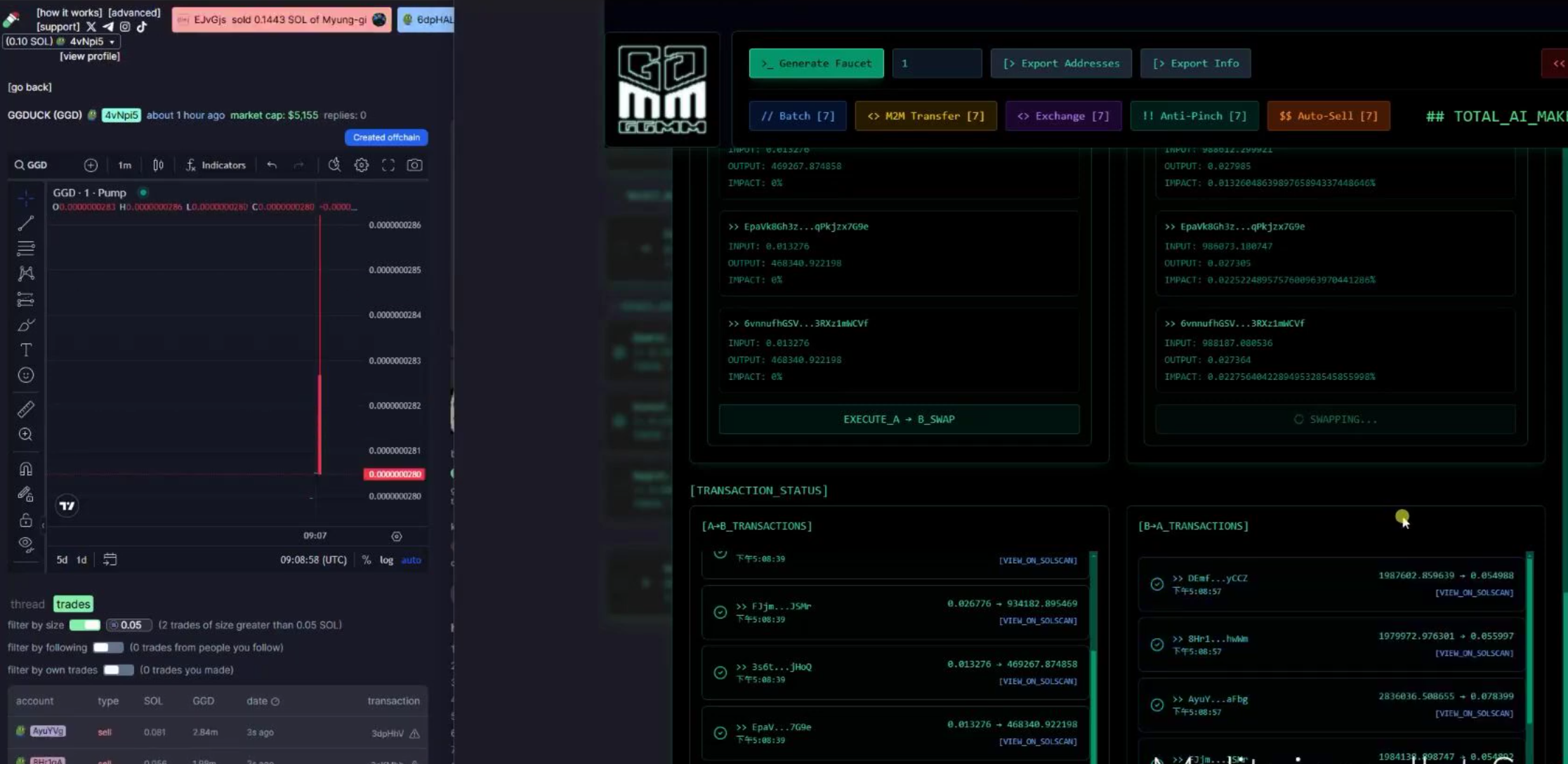This screenshot has width=1568, height=764.
Task: Enable magnet mode in the drawing toolbar
Action: pyautogui.click(x=26, y=468)
